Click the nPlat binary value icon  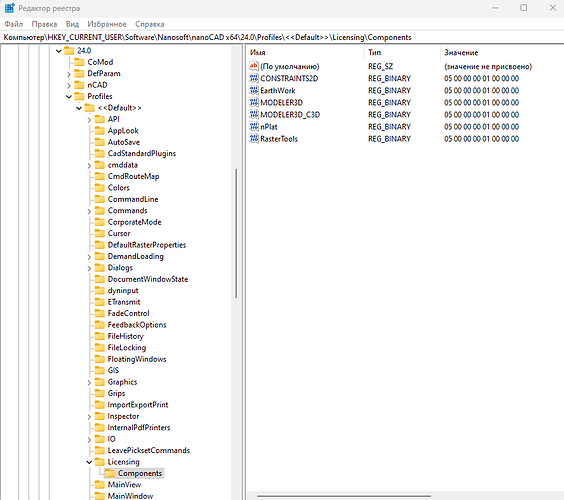click(x=254, y=127)
